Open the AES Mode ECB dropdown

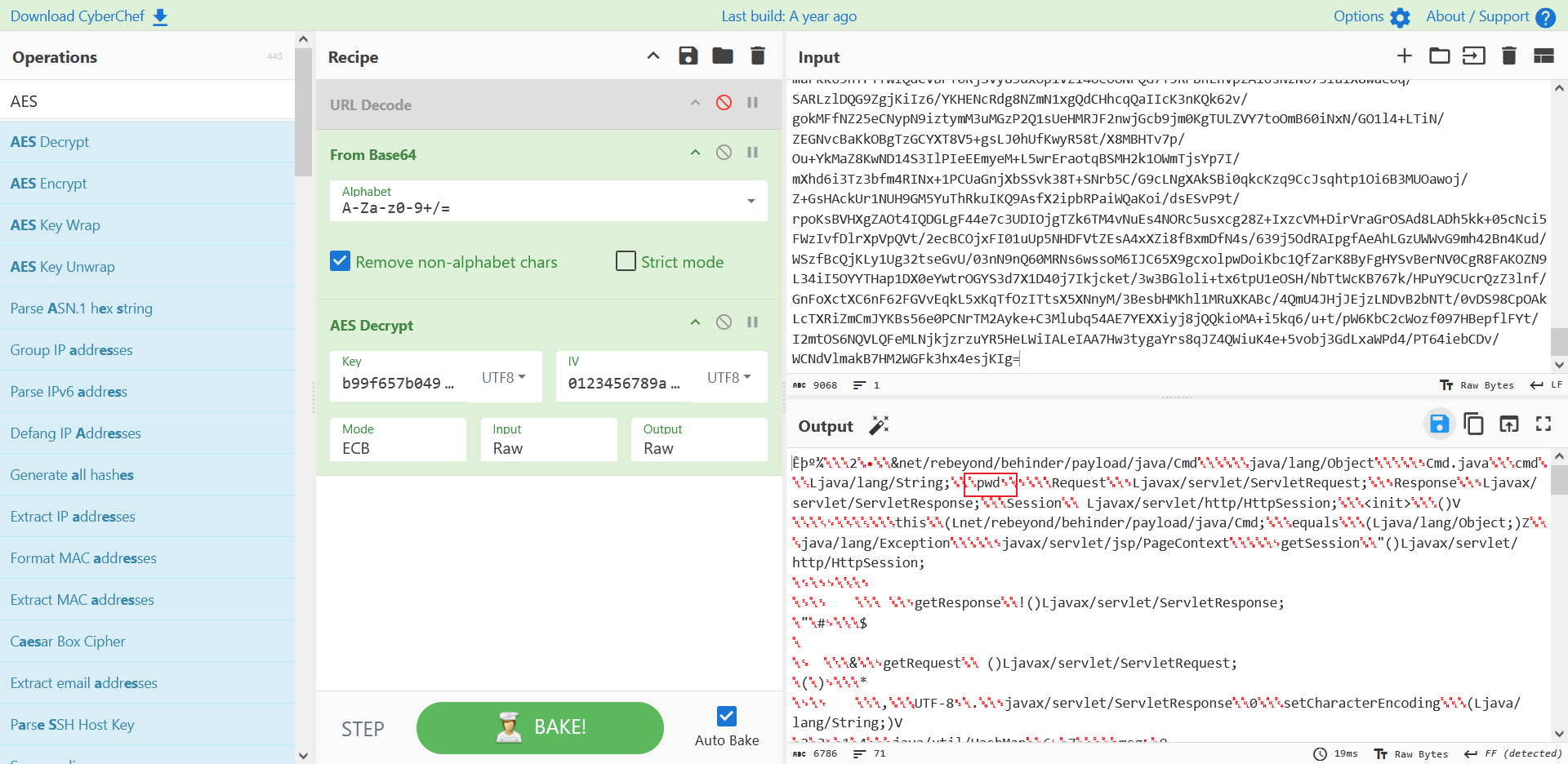pos(398,440)
